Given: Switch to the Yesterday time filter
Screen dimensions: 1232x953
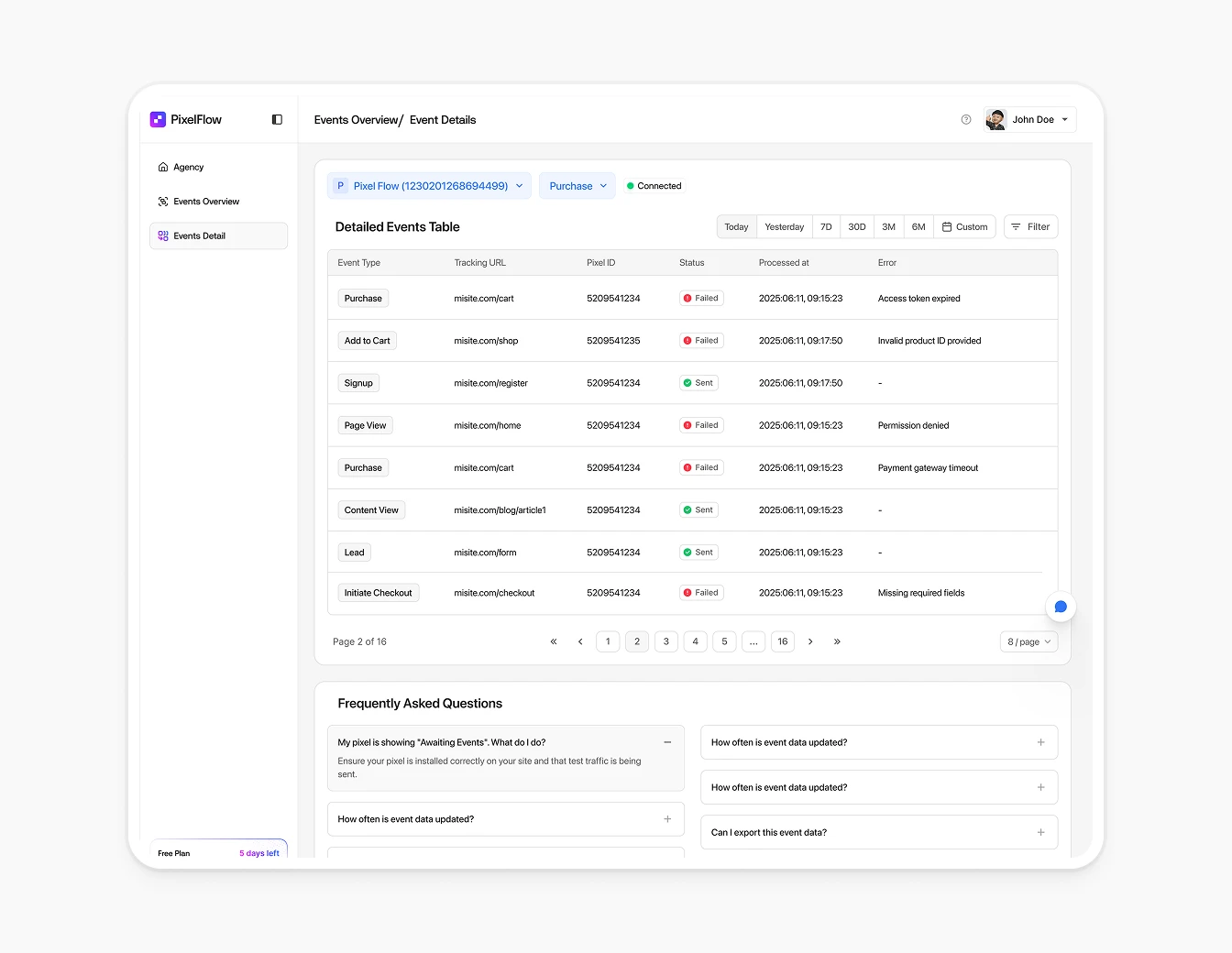Looking at the screenshot, I should 784,226.
